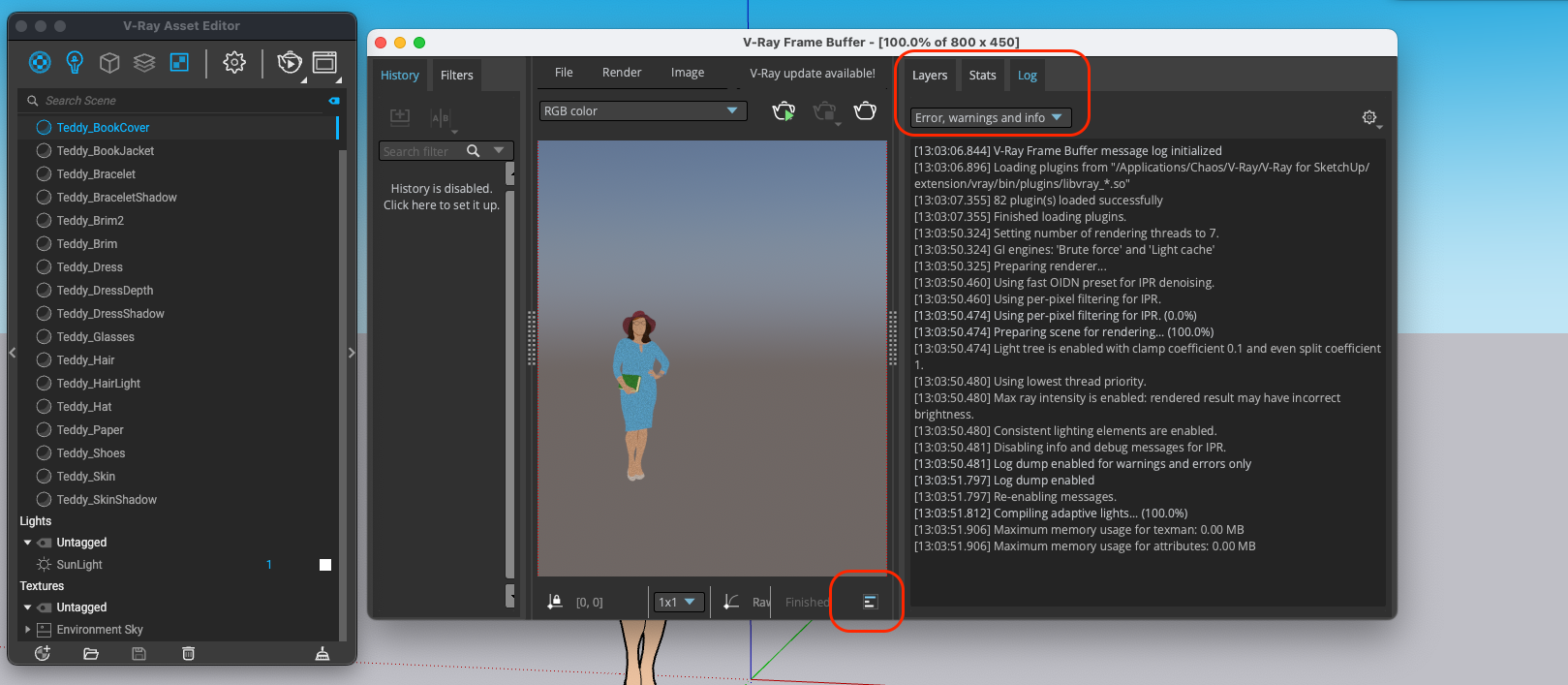The image size is (1568, 685).
Task: Open the Search filter dropdown arrow
Action: pyautogui.click(x=499, y=150)
